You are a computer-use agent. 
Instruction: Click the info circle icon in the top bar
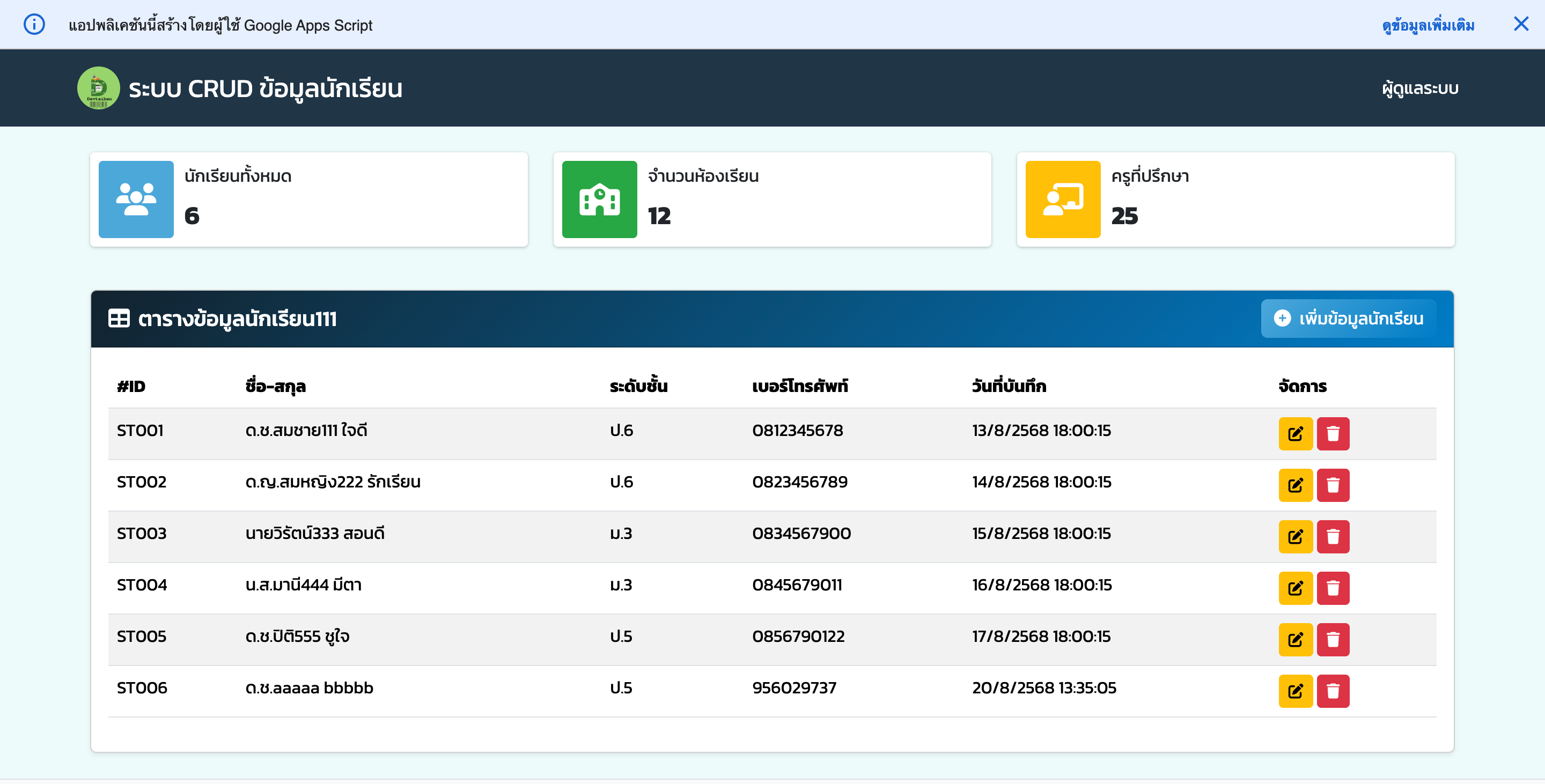point(34,25)
